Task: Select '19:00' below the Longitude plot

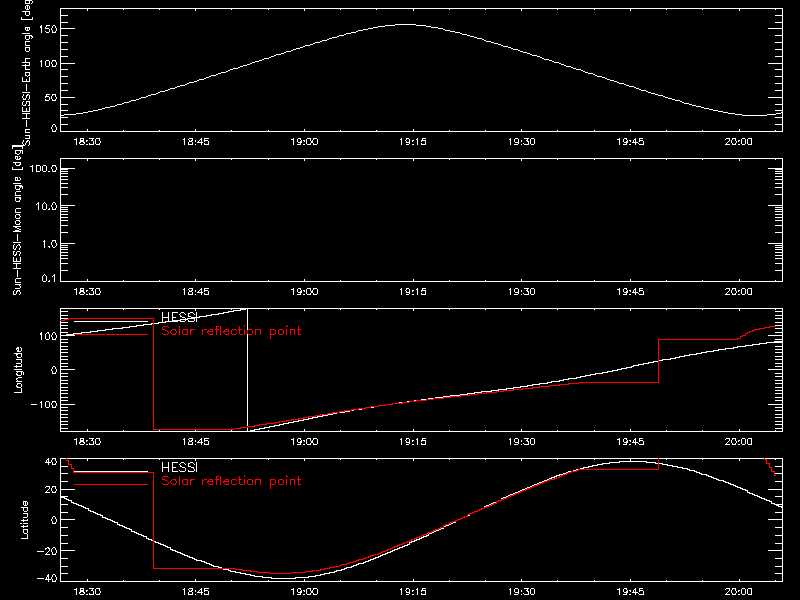Action: tap(305, 442)
